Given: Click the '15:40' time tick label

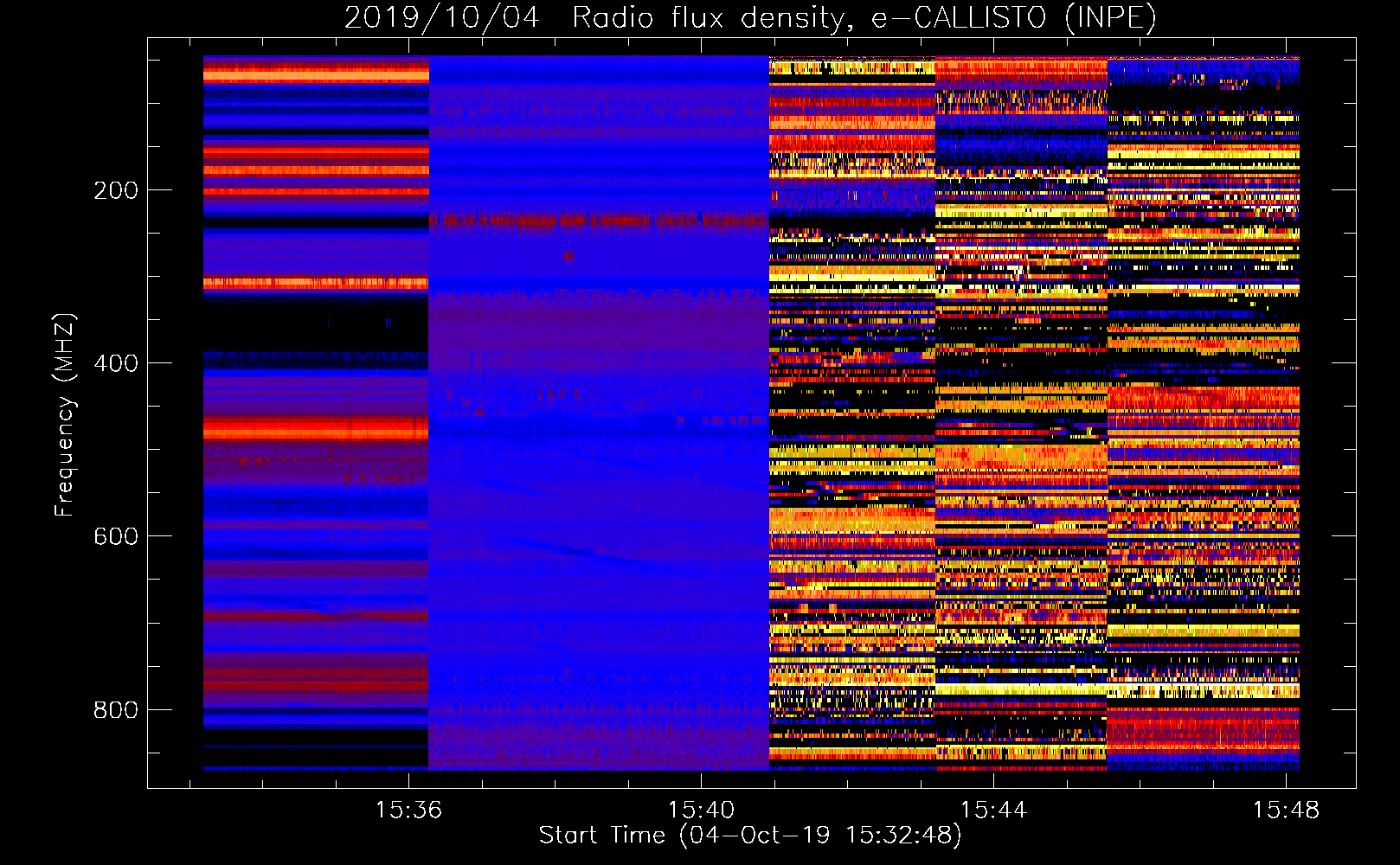Looking at the screenshot, I should click(701, 810).
